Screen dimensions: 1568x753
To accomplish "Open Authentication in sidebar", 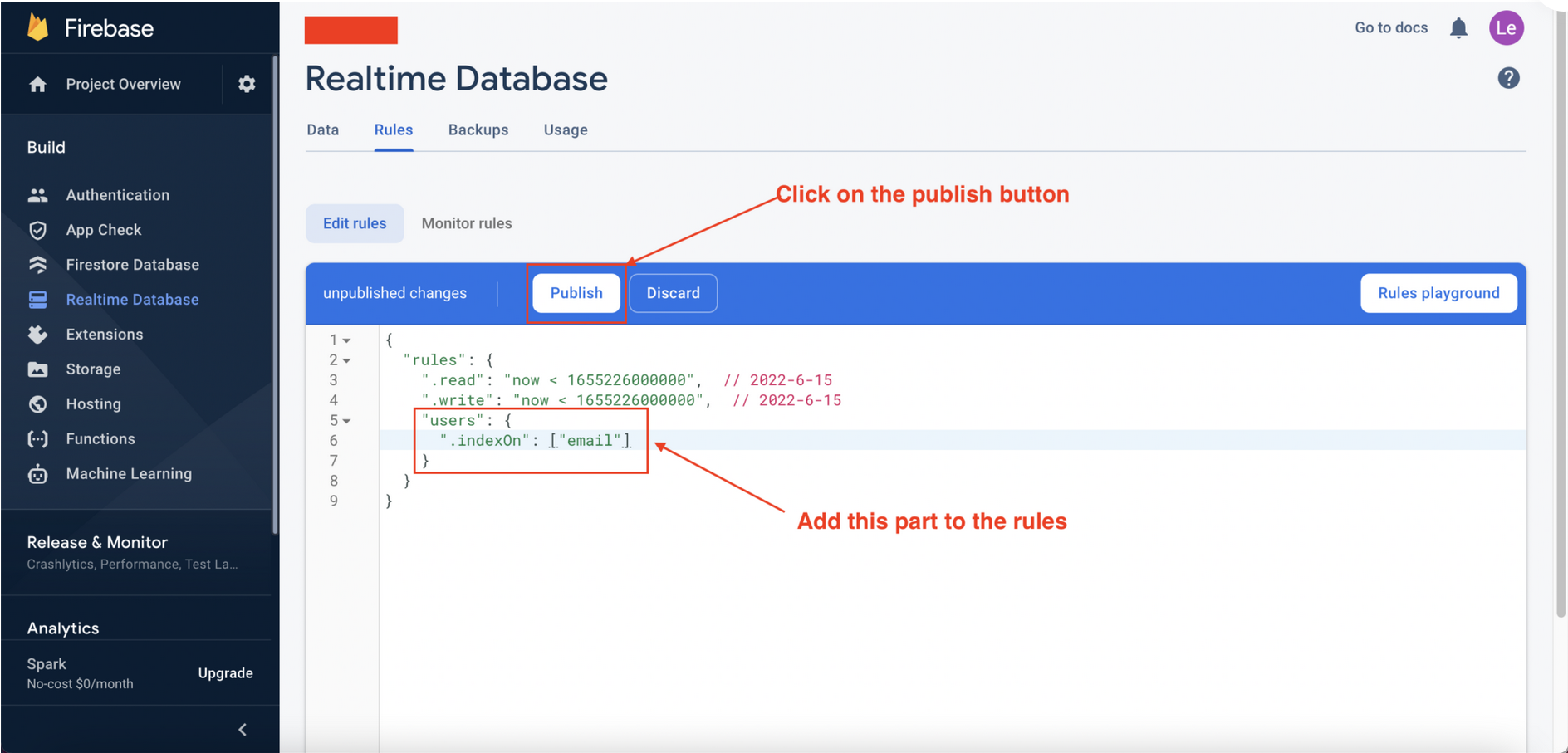I will pos(118,195).
